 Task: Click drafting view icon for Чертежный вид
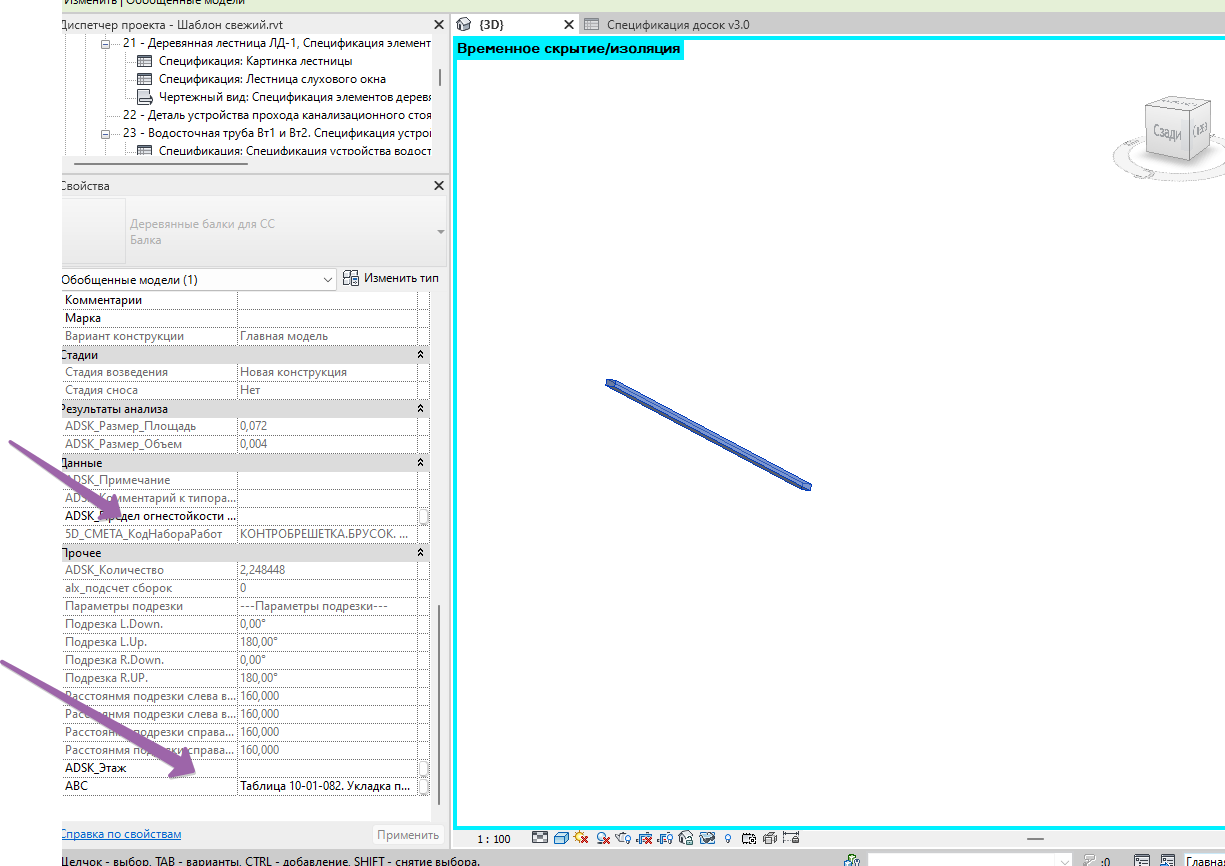pyautogui.click(x=144, y=97)
